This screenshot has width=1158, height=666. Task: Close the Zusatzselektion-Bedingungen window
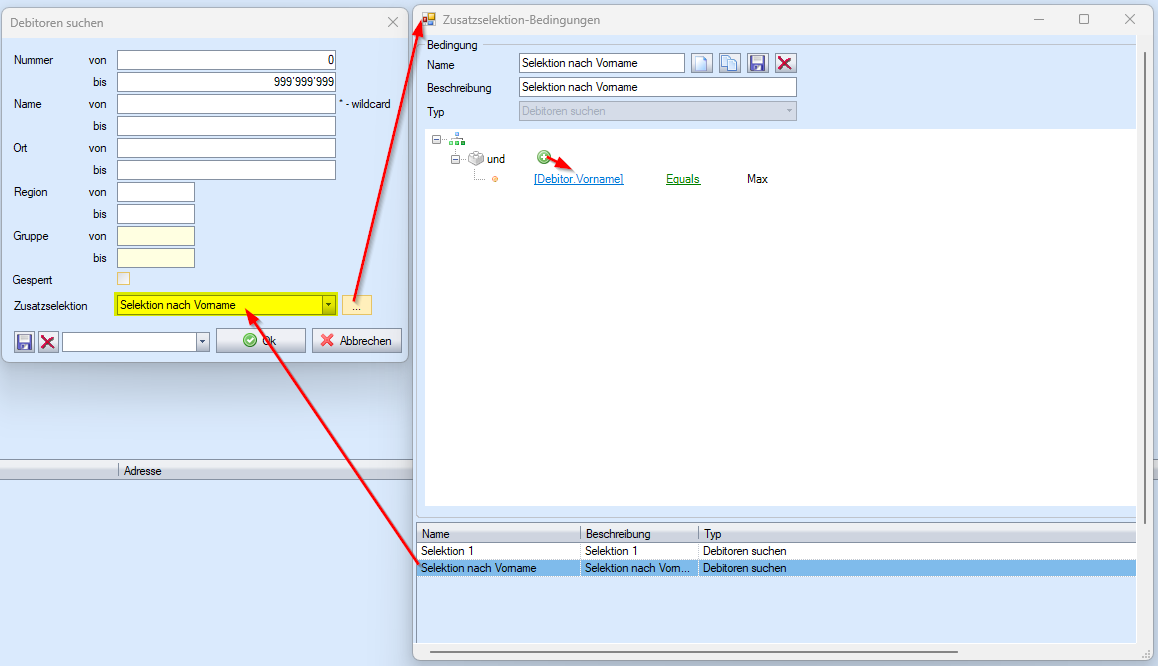pos(1130,19)
